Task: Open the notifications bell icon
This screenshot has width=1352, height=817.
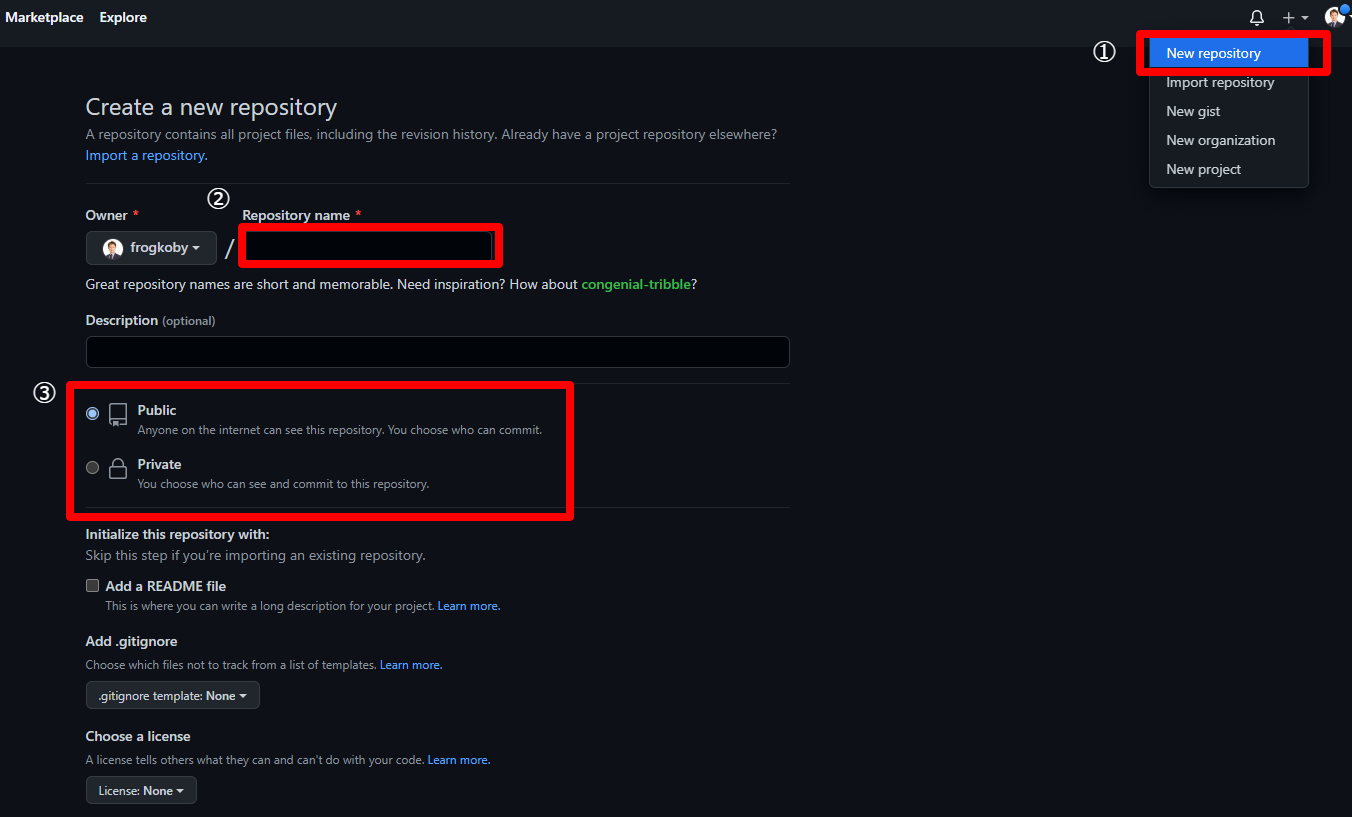Action: click(1257, 18)
